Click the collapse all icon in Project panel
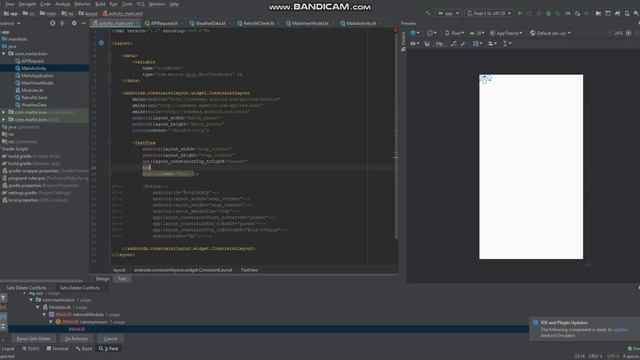 (62, 23)
